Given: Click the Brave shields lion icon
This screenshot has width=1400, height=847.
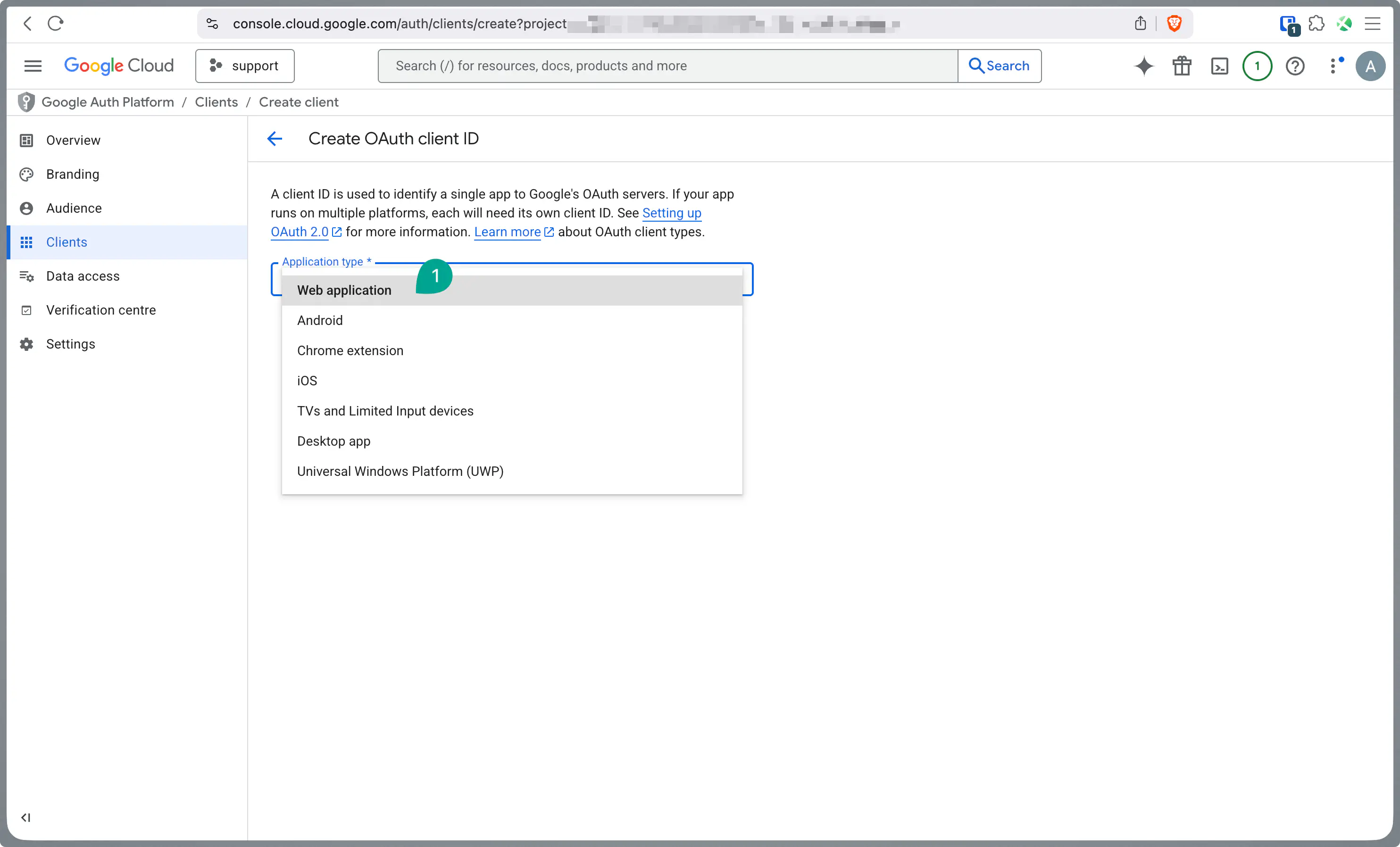Looking at the screenshot, I should coord(1174,24).
